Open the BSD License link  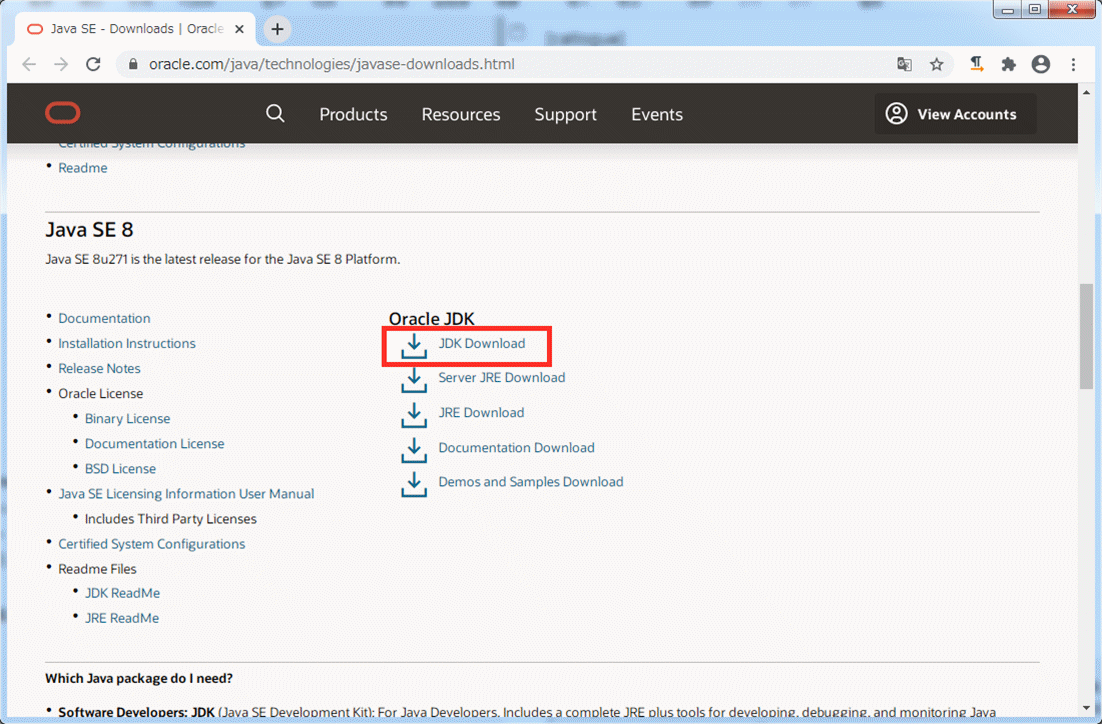click(120, 469)
